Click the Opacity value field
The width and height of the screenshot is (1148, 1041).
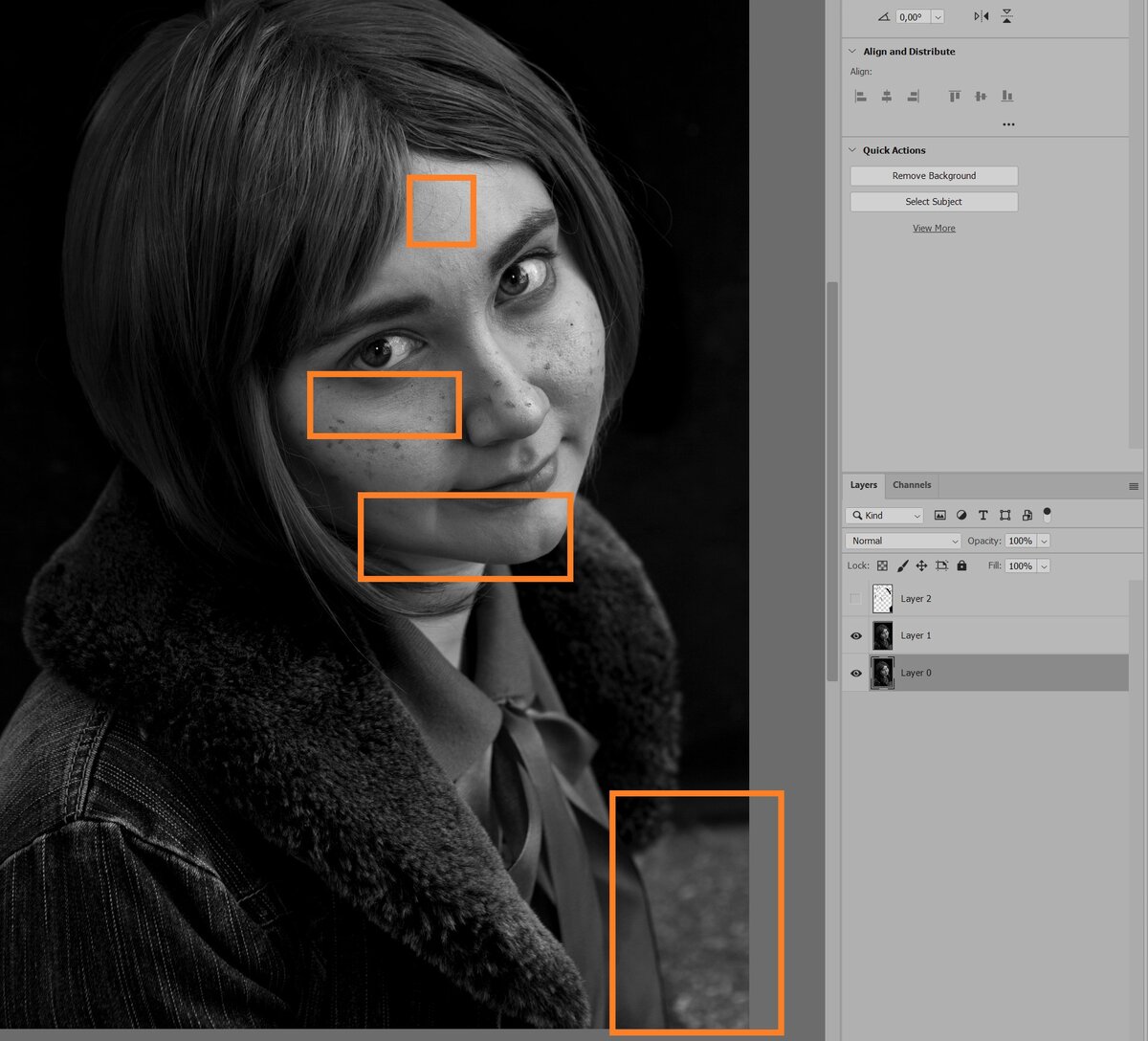coord(1021,541)
